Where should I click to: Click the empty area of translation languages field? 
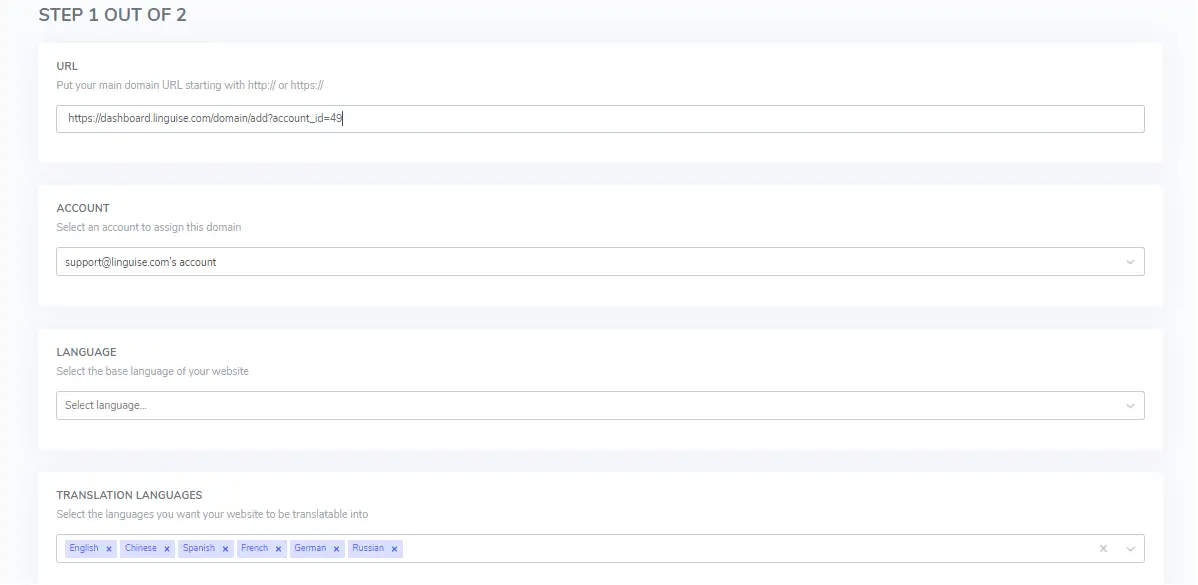749,548
